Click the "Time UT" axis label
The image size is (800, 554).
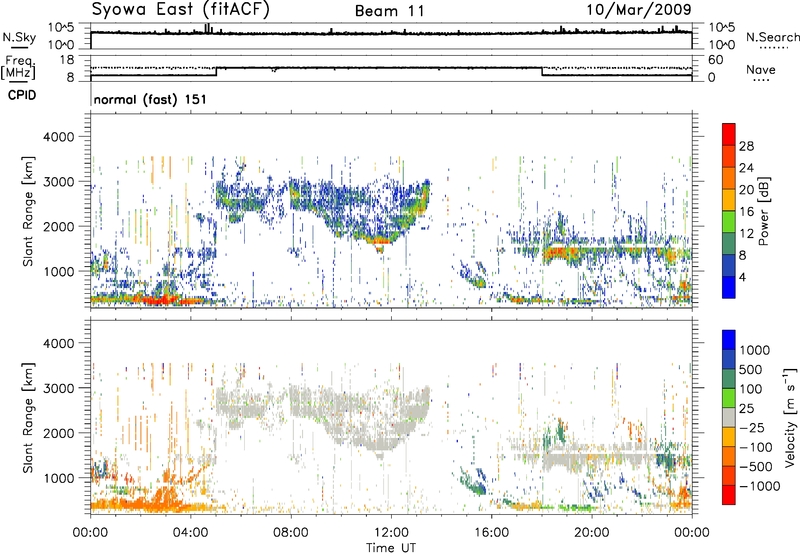(x=391, y=547)
